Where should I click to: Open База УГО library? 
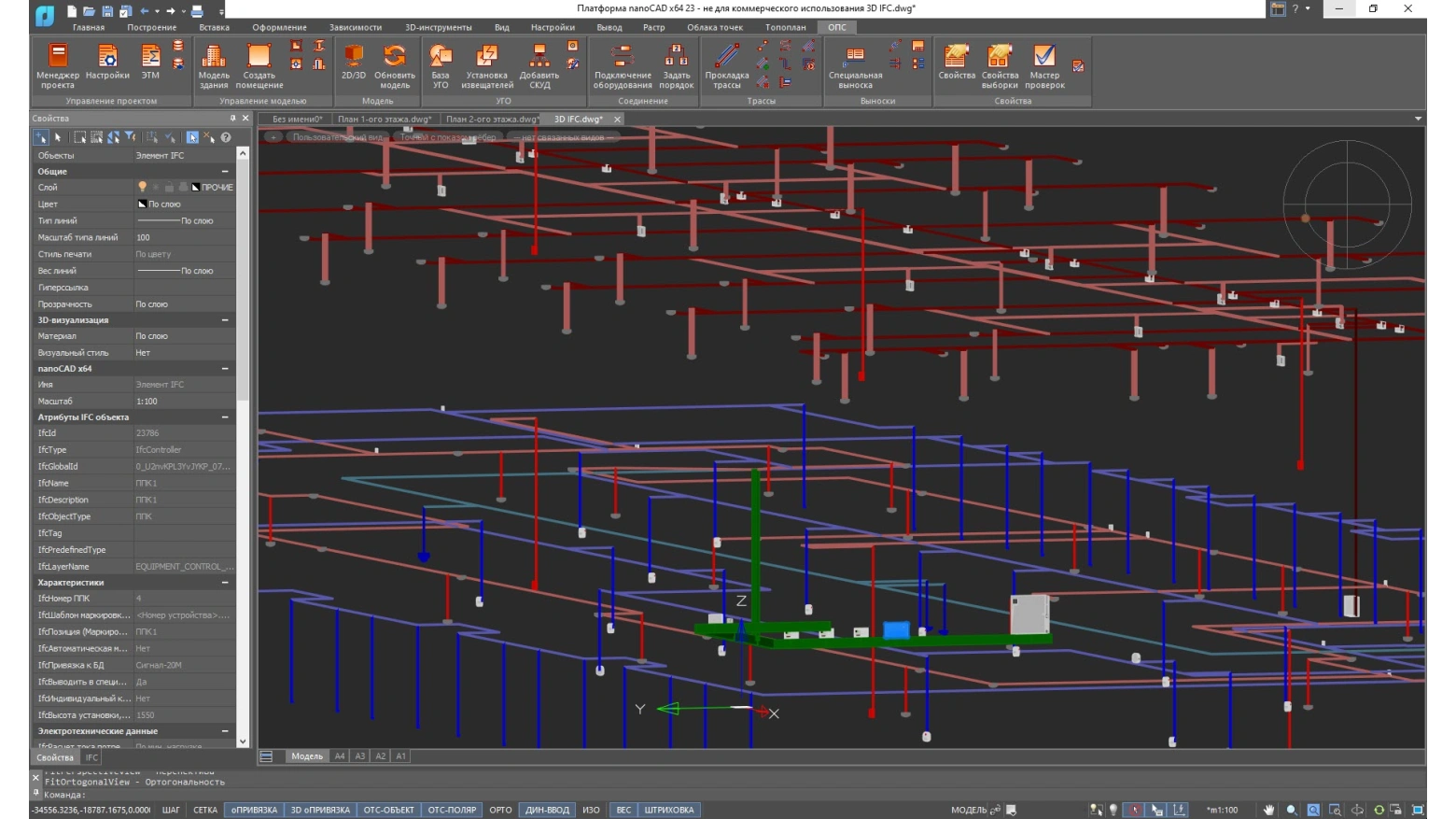[x=440, y=65]
